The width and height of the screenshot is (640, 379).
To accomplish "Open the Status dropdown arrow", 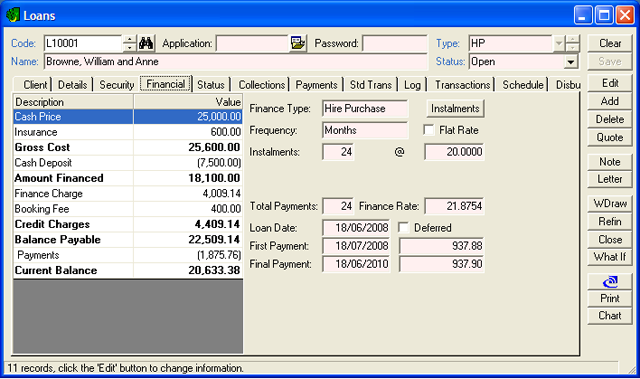I will 571,62.
